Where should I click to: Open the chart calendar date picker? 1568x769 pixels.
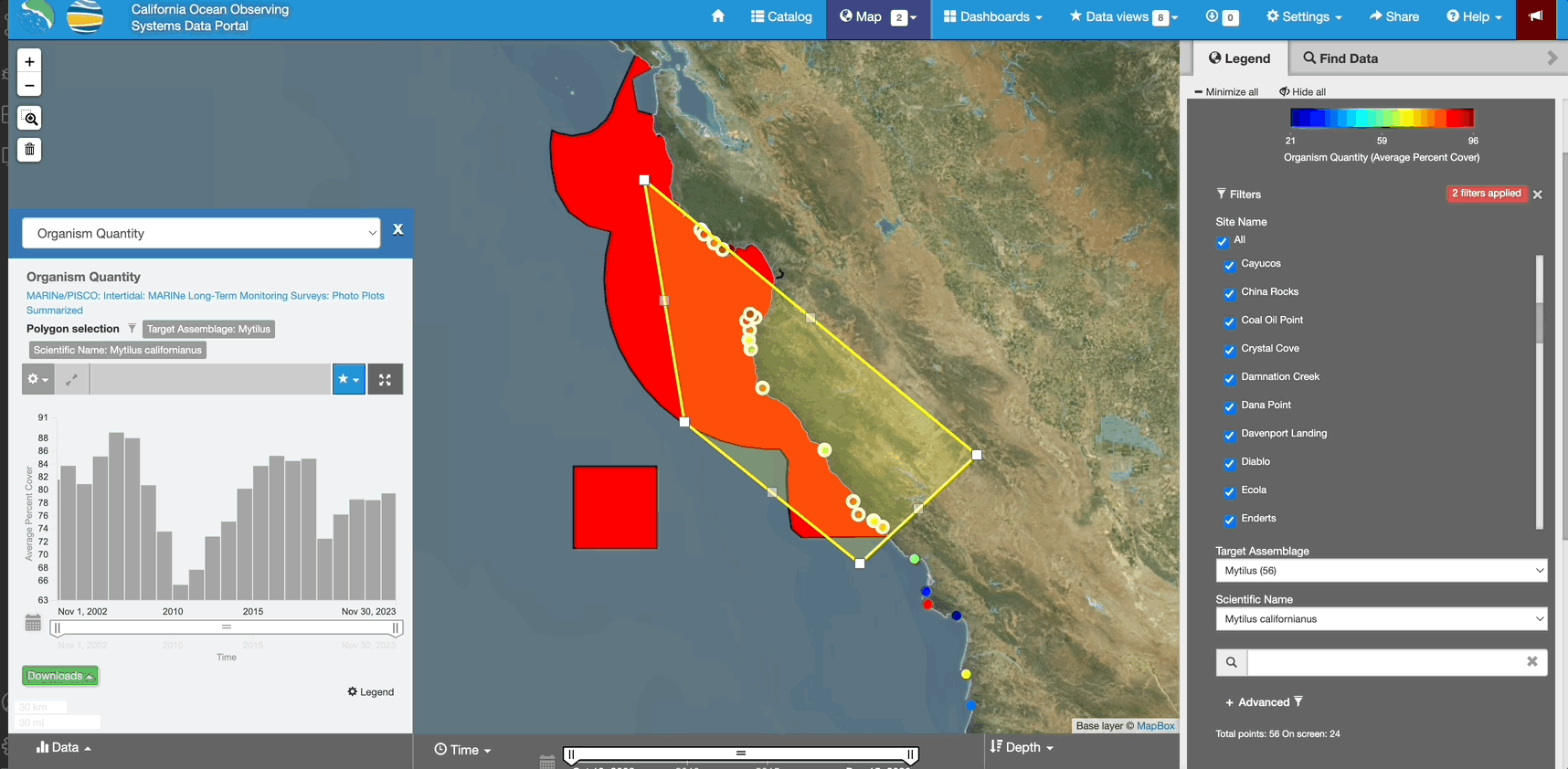coord(33,624)
